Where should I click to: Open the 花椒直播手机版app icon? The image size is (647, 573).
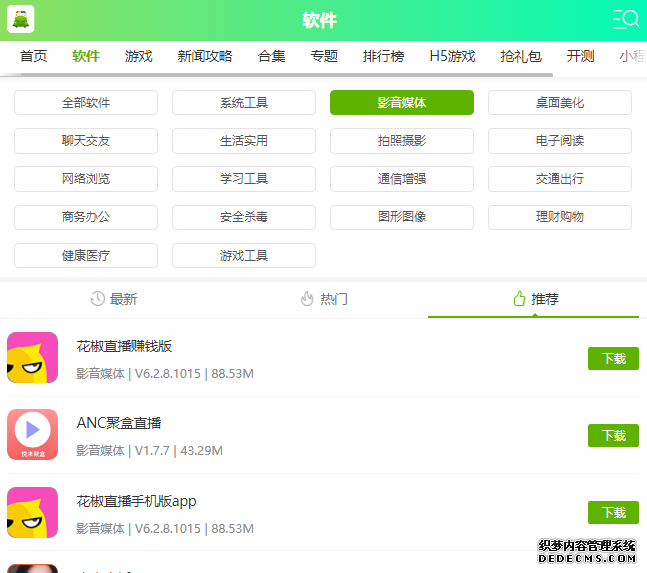[33, 512]
